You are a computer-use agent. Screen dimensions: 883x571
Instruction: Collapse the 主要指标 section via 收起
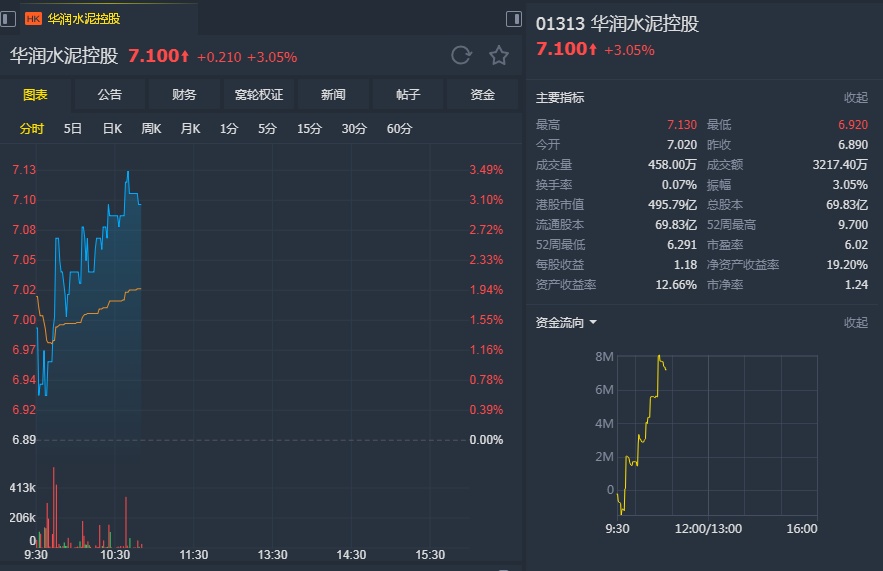click(x=856, y=97)
